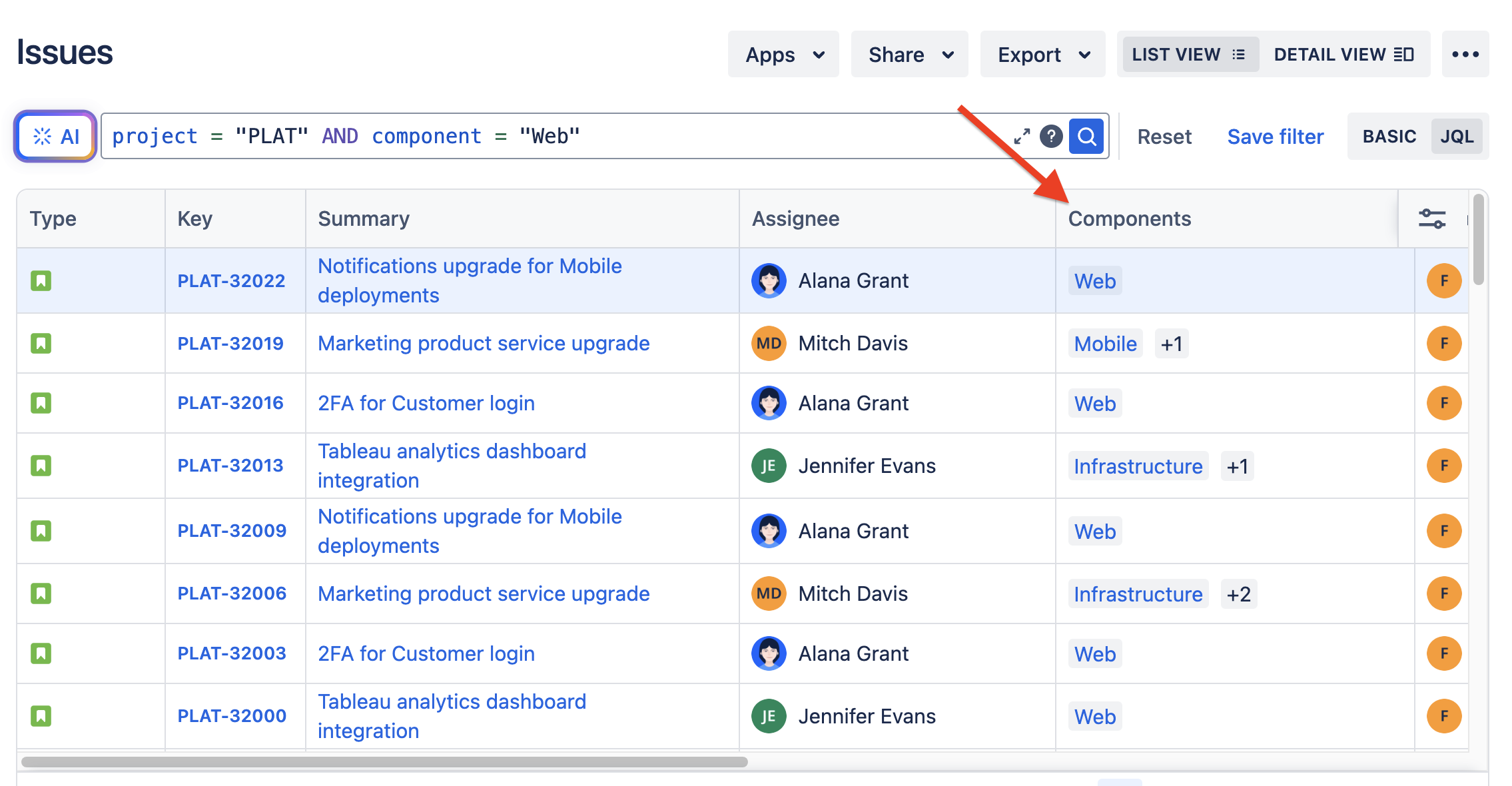The width and height of the screenshot is (1512, 786).
Task: Switch query mode from JQL to BASIC
Action: 1389,136
